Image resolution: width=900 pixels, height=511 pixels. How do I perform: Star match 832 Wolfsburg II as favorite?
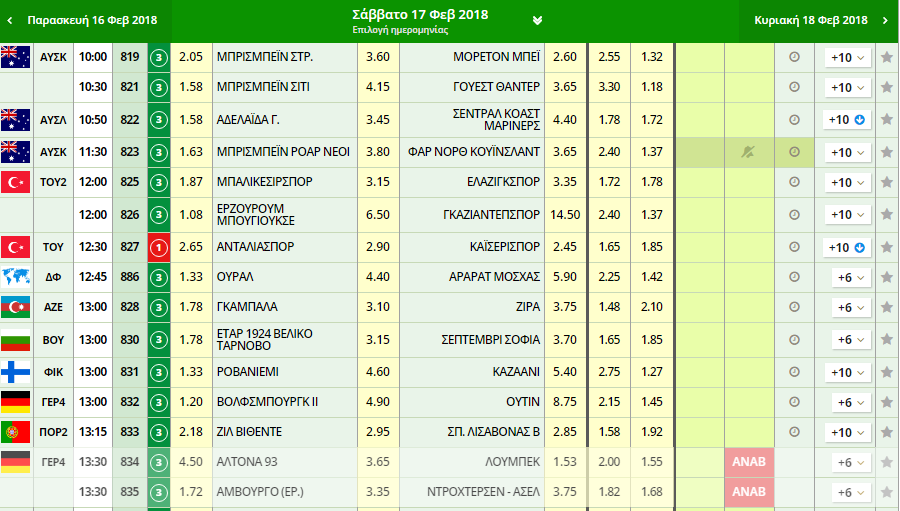[x=886, y=401]
